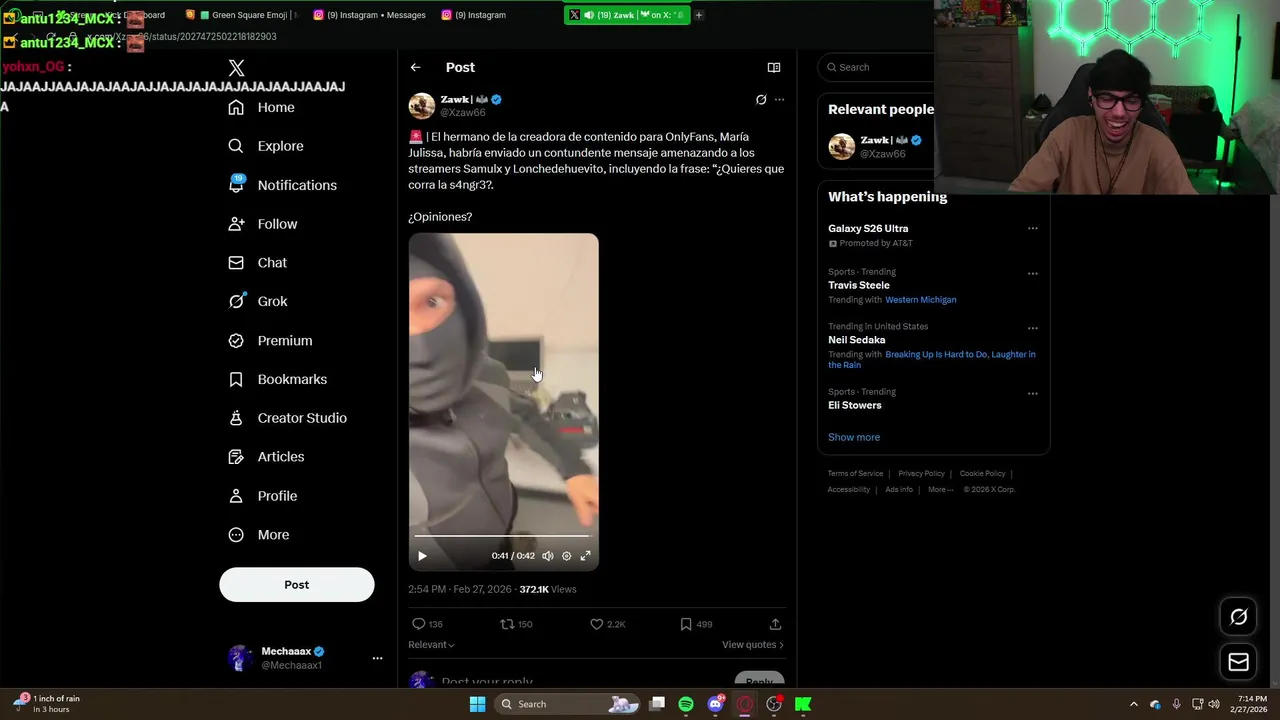Viewport: 1280px width, 720px height.
Task: Expand the More menu in sidebar
Action: (259, 535)
